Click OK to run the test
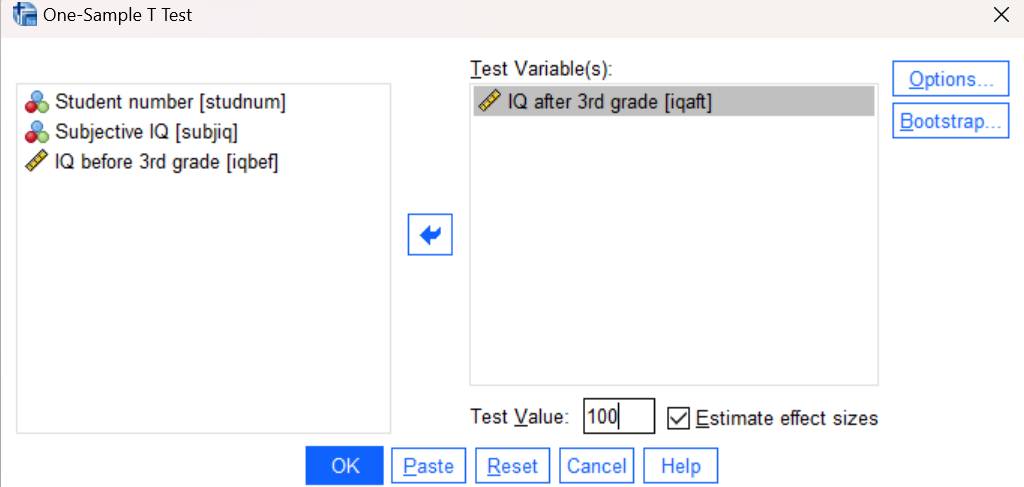This screenshot has width=1024, height=487. [345, 465]
